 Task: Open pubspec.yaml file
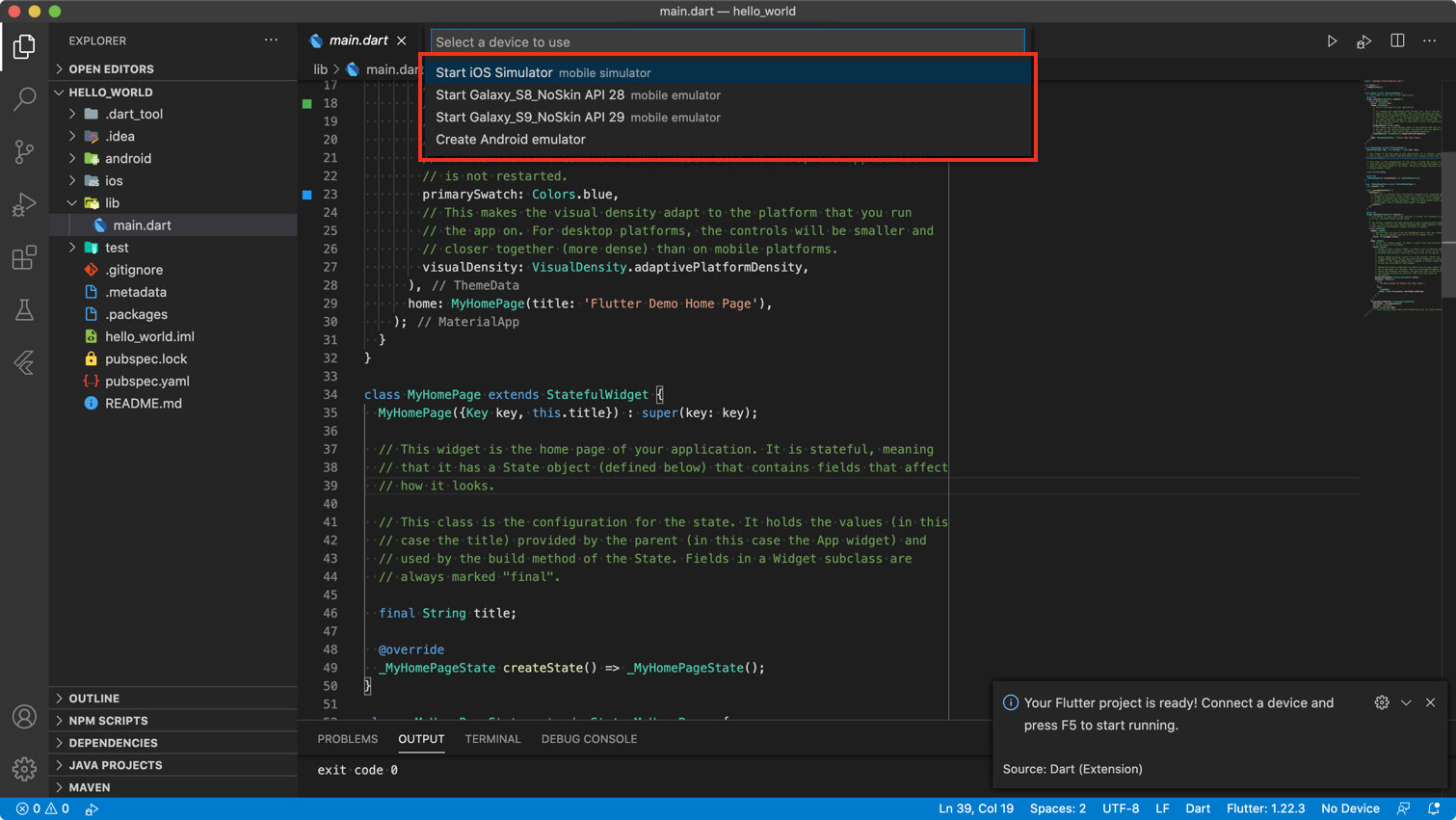(173, 381)
